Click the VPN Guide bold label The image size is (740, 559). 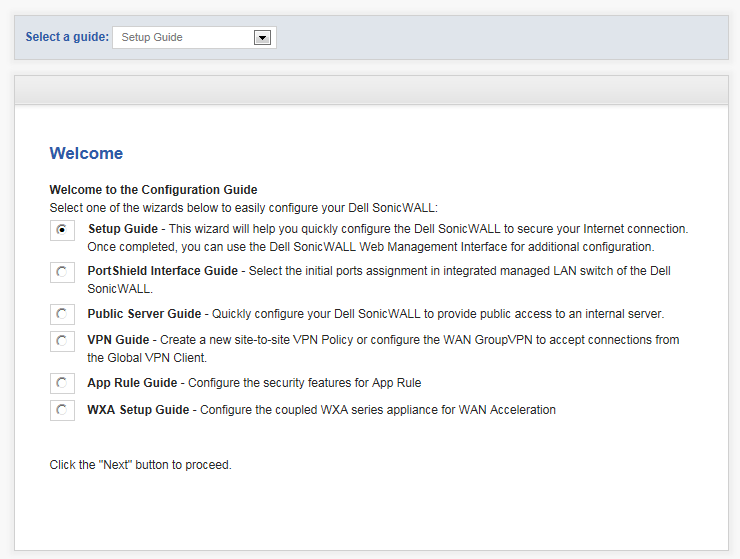point(118,340)
